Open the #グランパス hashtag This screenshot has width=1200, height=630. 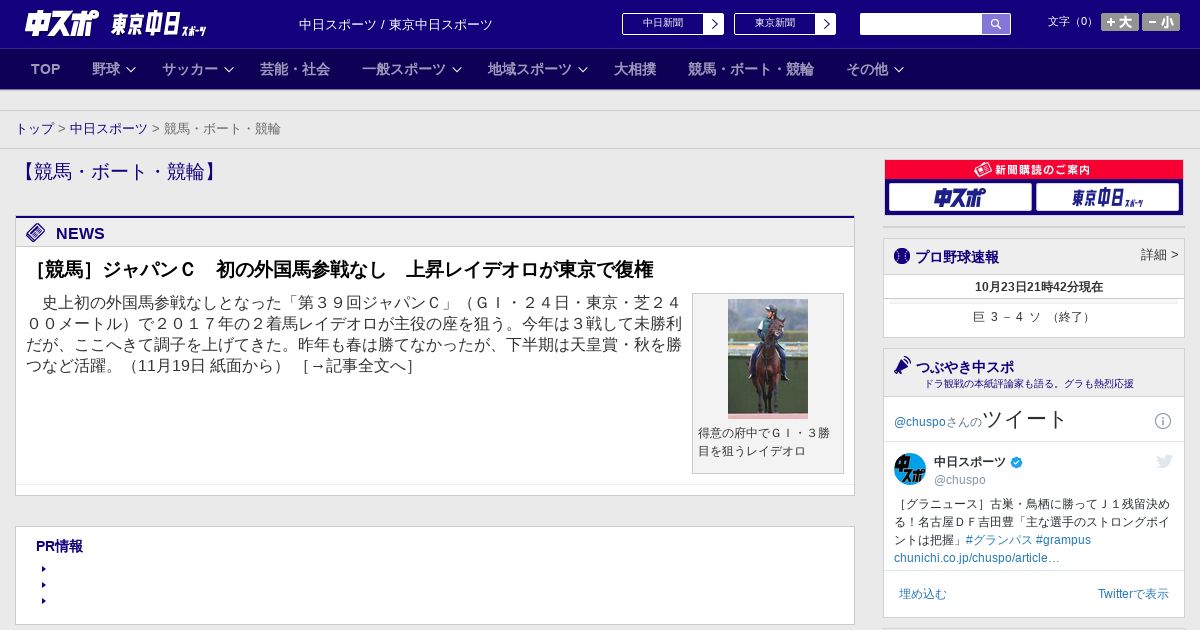click(x=998, y=540)
